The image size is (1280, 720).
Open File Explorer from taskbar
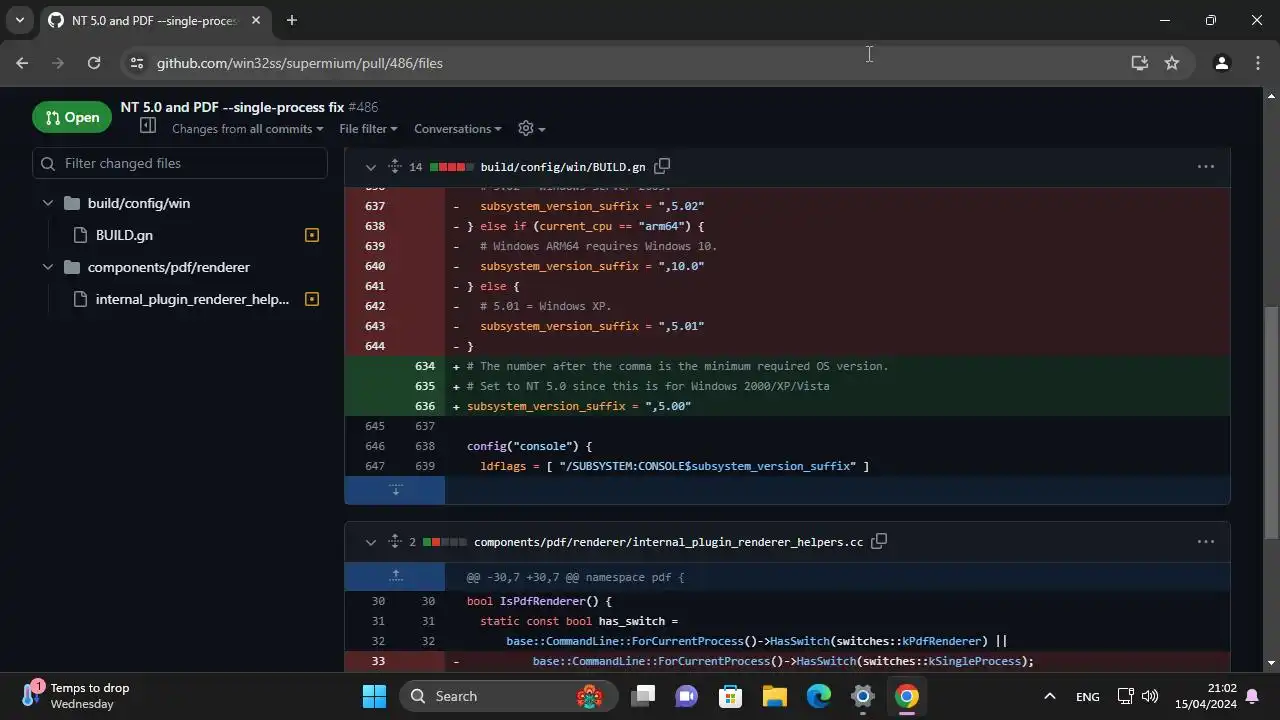775,696
